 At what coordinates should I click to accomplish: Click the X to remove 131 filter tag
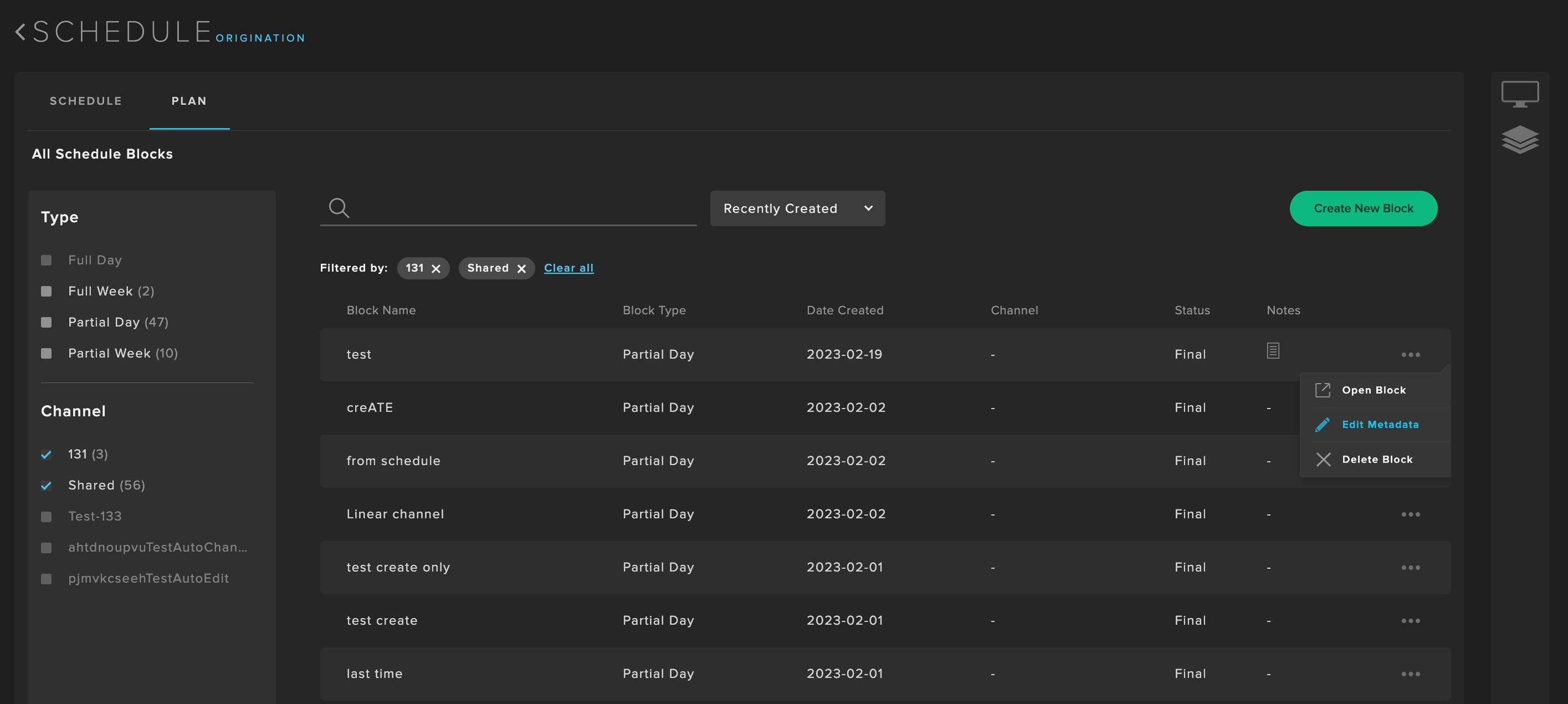[437, 267]
